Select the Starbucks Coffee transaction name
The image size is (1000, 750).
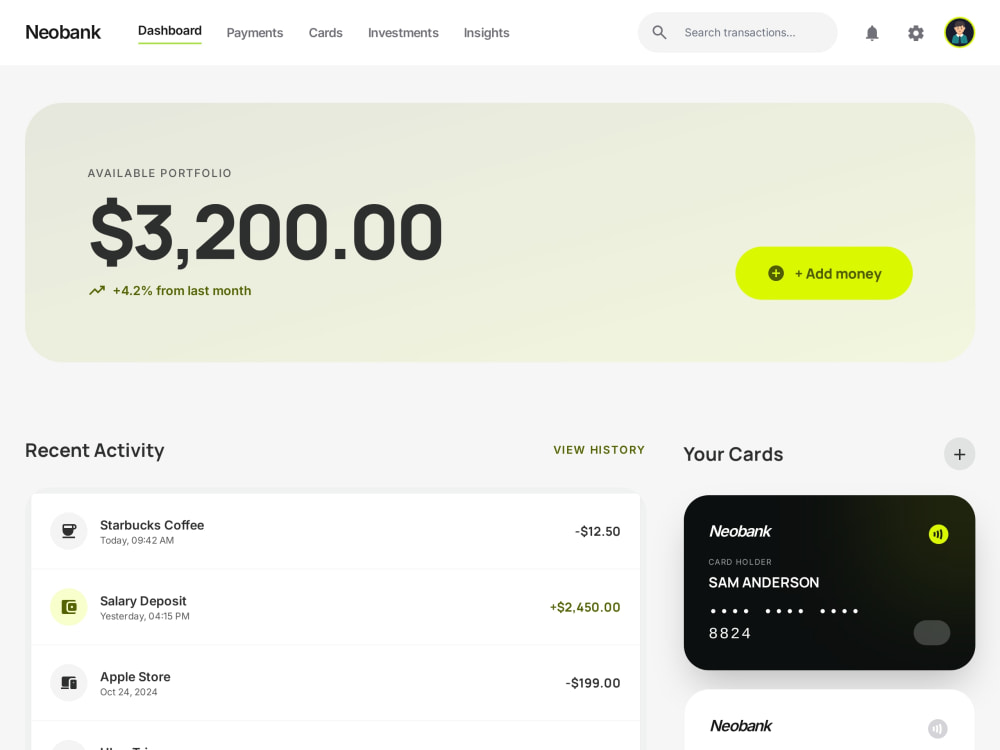[x=152, y=525]
